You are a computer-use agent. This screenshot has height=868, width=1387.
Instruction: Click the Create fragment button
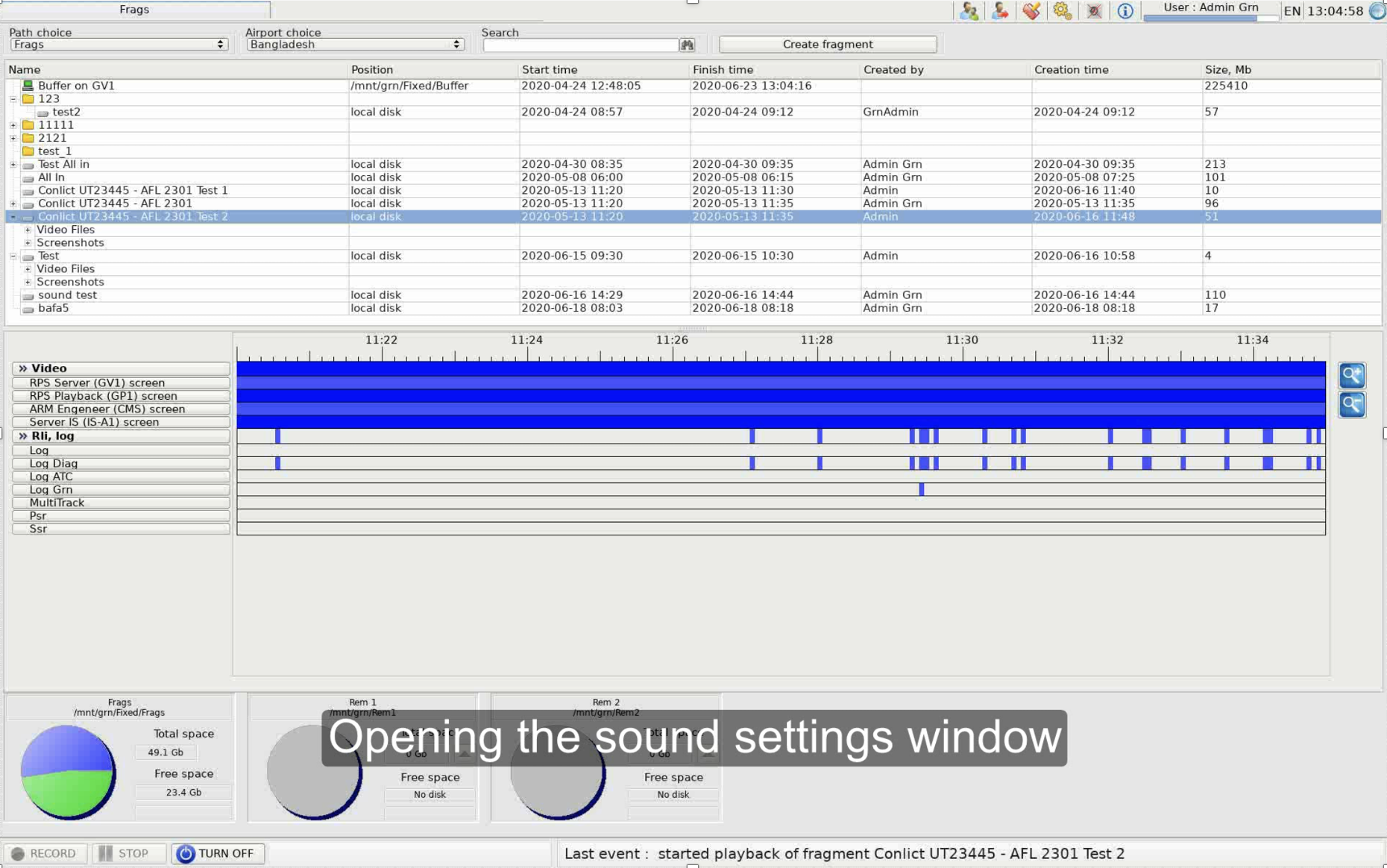[x=827, y=45]
